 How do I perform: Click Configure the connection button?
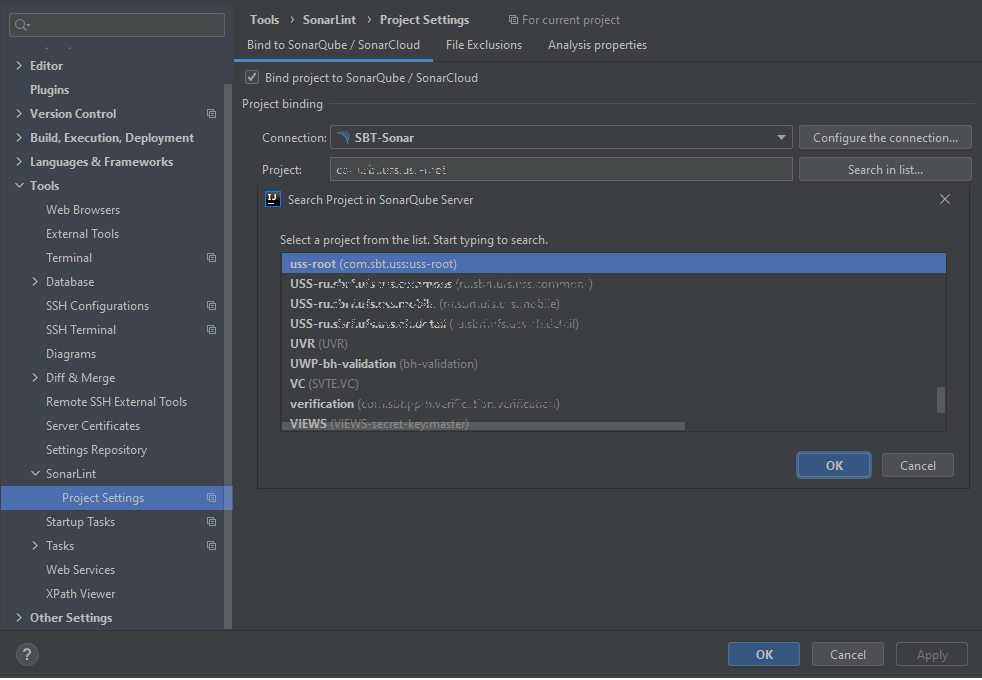pyautogui.click(x=885, y=138)
